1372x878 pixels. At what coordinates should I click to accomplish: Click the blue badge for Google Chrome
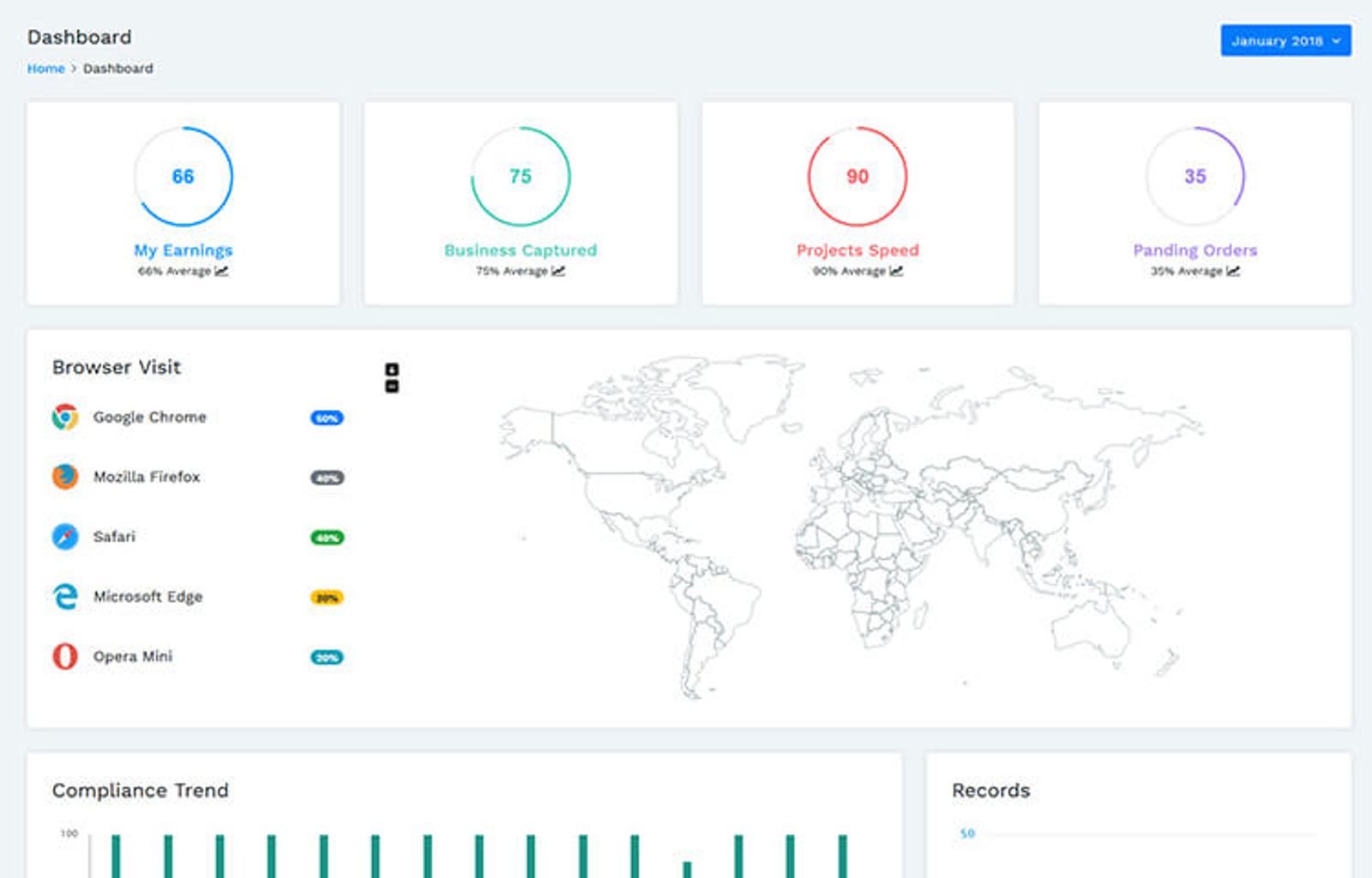click(327, 418)
